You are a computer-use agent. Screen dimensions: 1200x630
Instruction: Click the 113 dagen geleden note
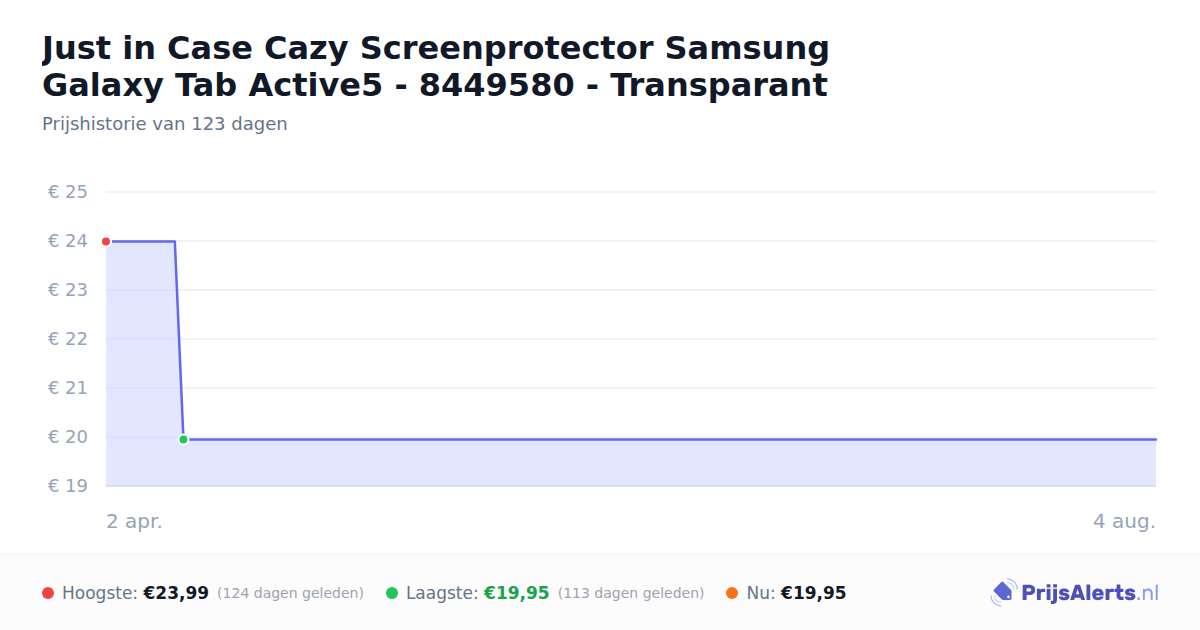(x=631, y=593)
